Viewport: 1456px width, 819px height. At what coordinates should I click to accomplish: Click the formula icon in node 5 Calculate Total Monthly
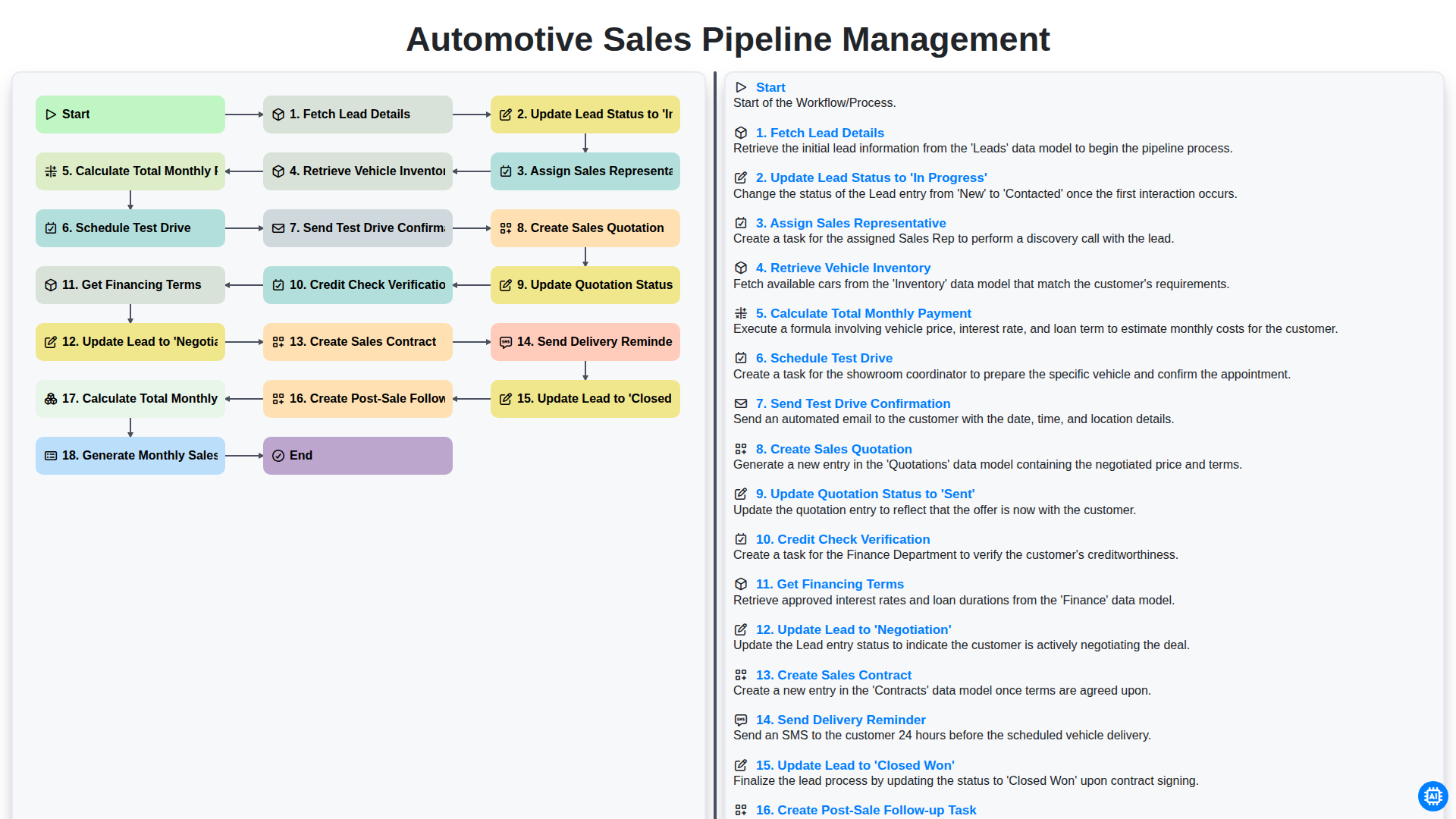click(51, 171)
